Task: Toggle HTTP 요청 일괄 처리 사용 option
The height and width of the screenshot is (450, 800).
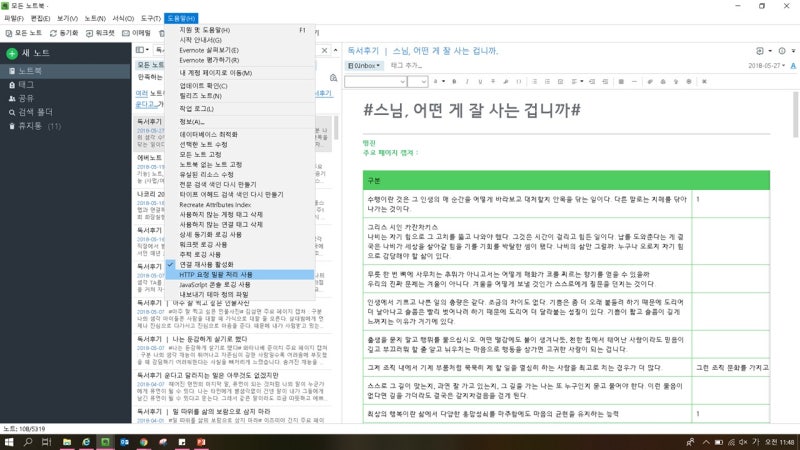Action: click(239, 274)
